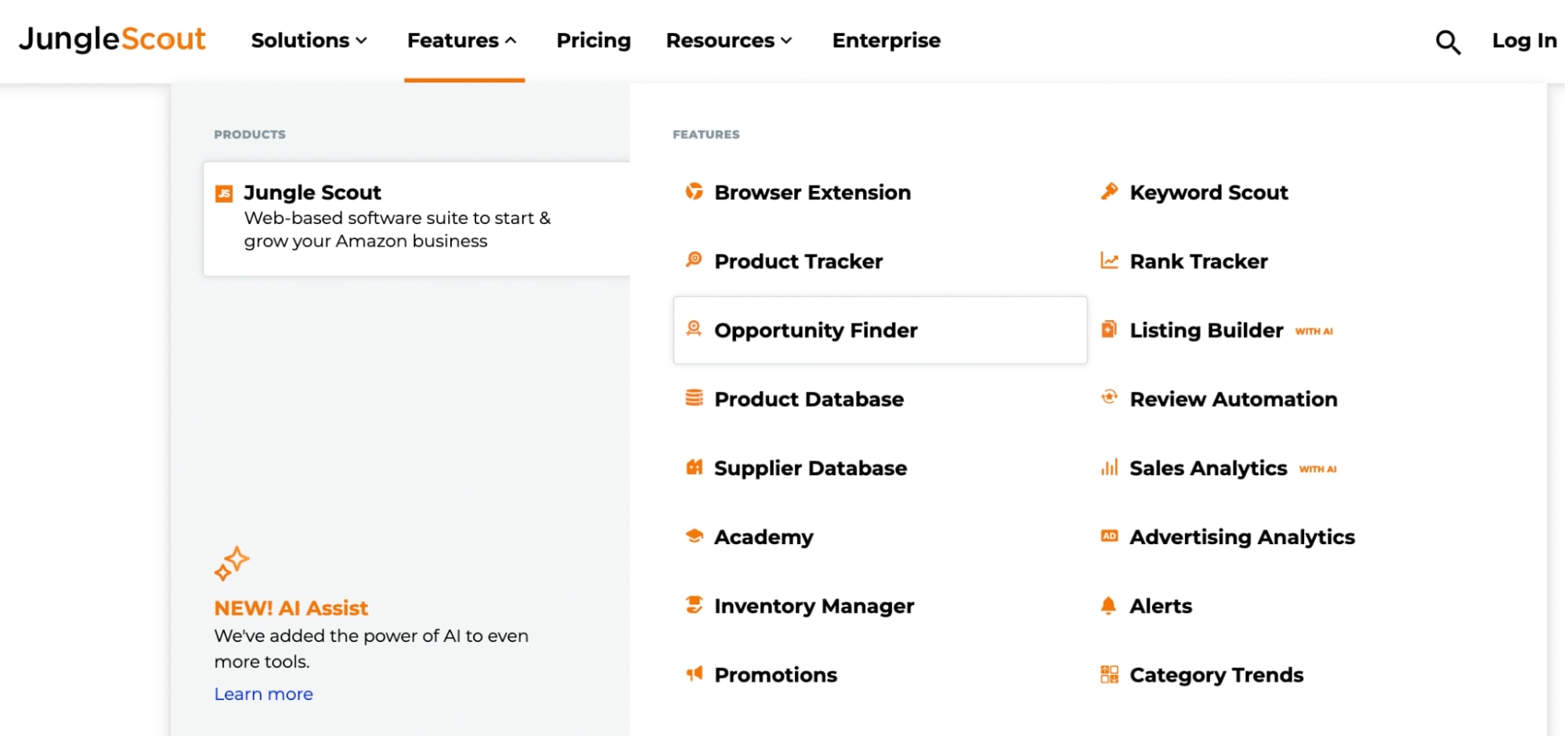The image size is (1568, 736).
Task: Open the Browser Extension feature
Action: [812, 192]
